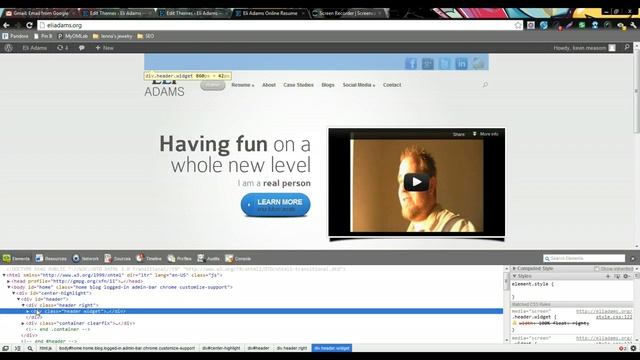Viewport: 640px width, 360px height.
Task: Click the admin bar search magnifier
Action: pos(627,48)
